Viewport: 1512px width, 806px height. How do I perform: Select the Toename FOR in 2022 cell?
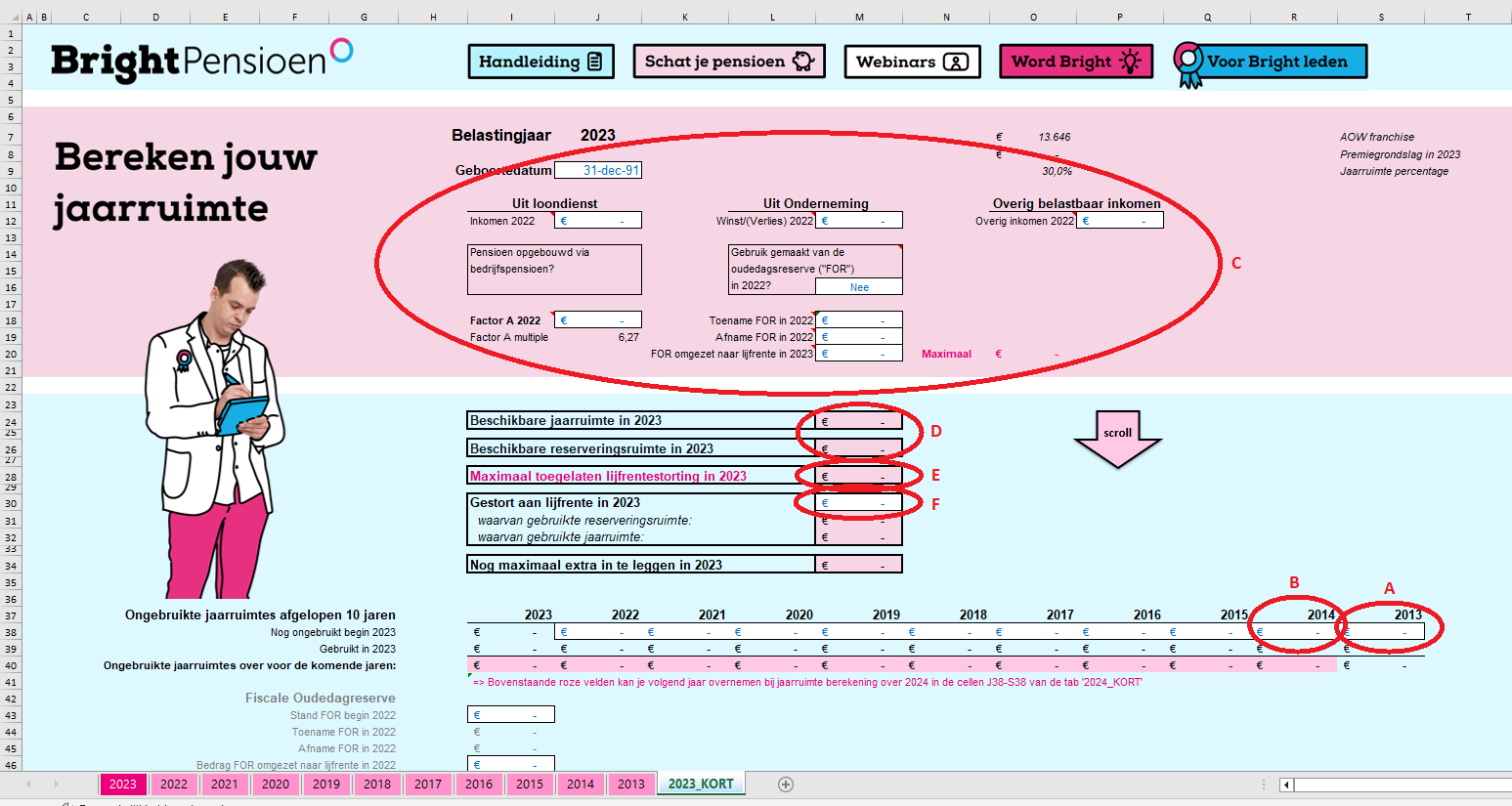click(x=859, y=320)
